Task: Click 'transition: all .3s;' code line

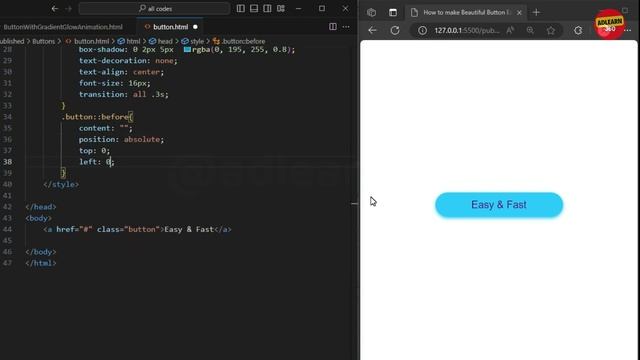Action: [124, 94]
